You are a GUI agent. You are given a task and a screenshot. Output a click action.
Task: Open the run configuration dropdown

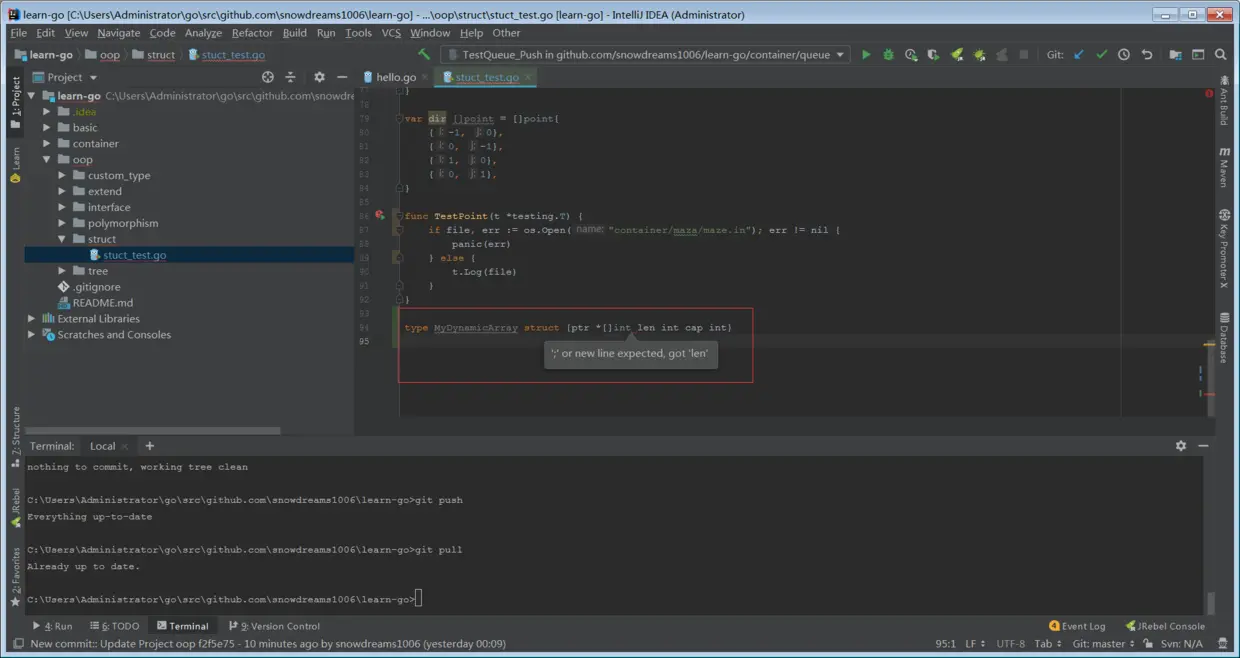pos(645,55)
